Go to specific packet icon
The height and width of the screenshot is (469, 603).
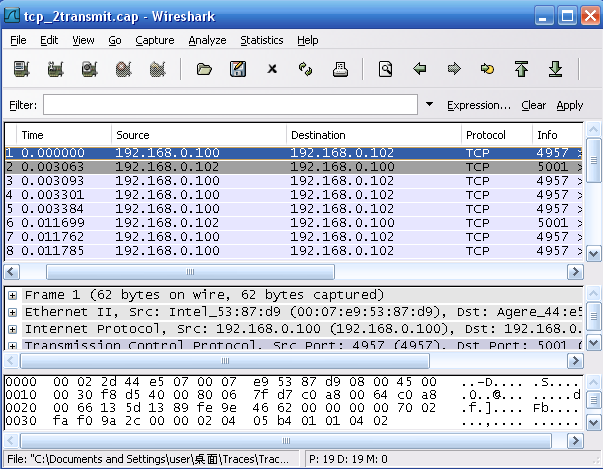tap(487, 69)
